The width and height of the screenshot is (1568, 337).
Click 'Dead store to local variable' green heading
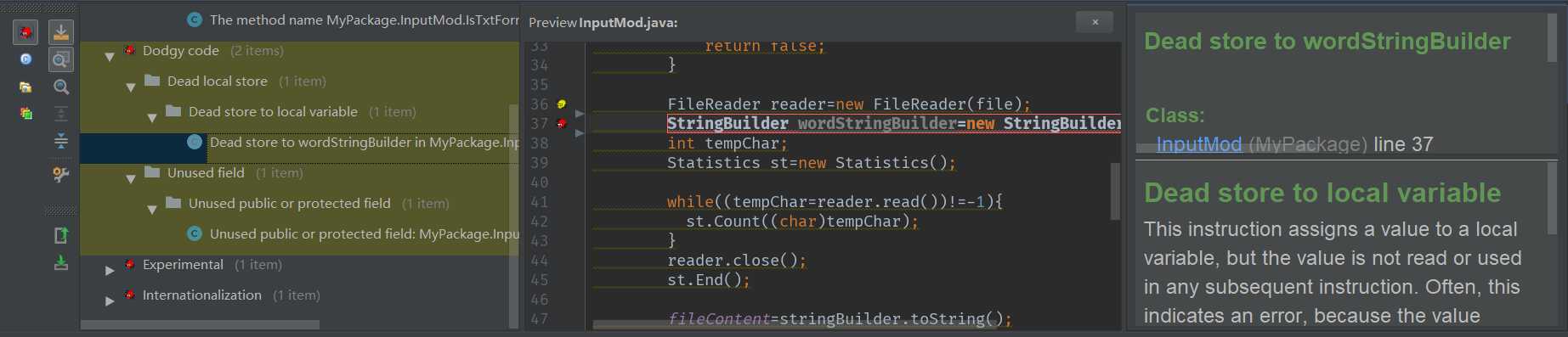point(1322,193)
